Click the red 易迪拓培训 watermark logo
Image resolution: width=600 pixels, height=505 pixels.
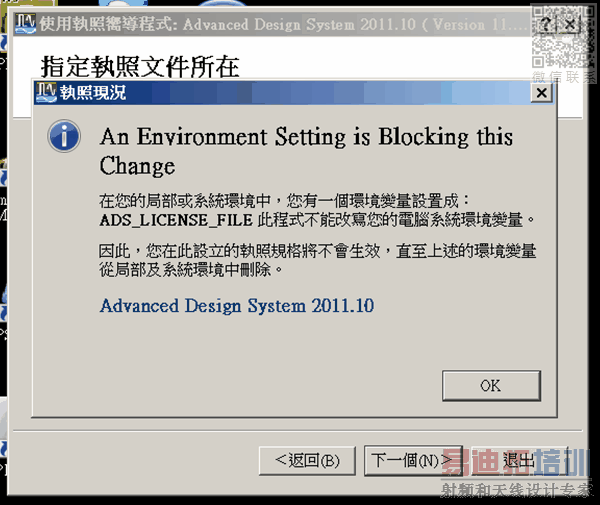click(517, 463)
